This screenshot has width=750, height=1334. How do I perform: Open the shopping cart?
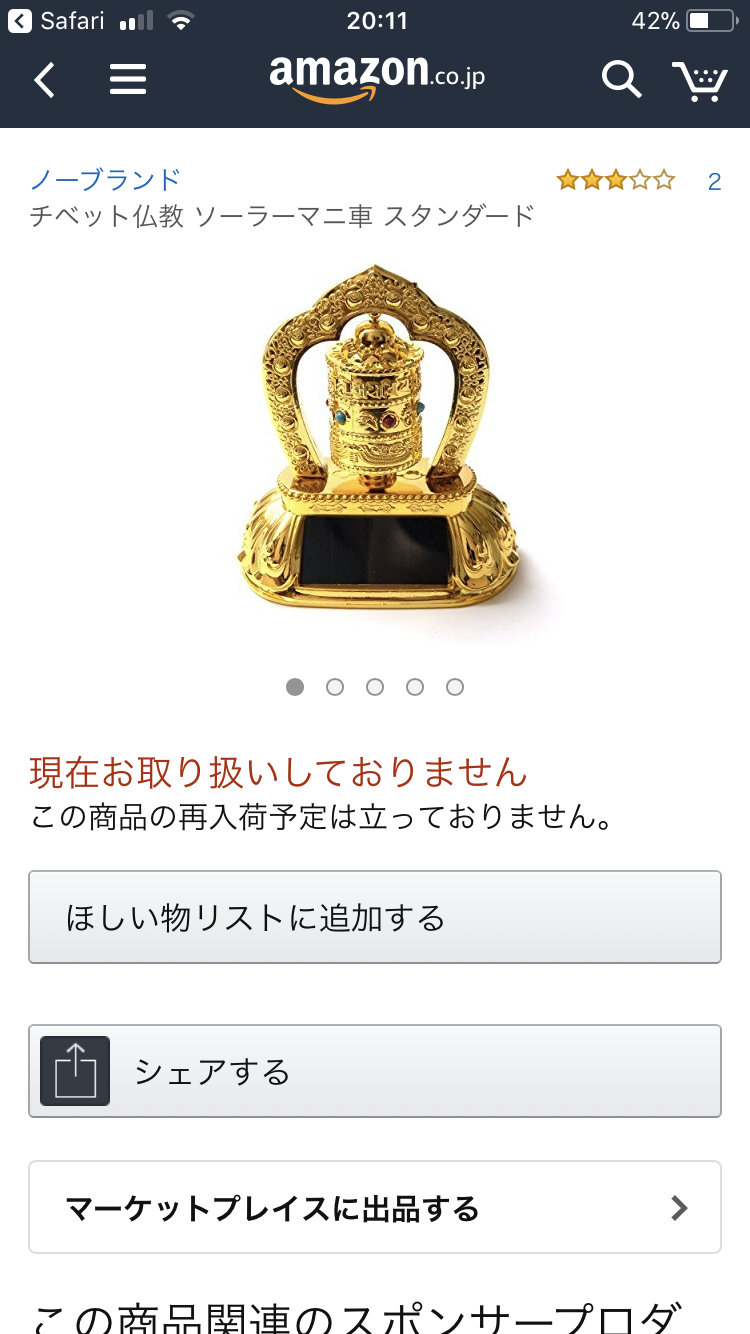pos(699,80)
